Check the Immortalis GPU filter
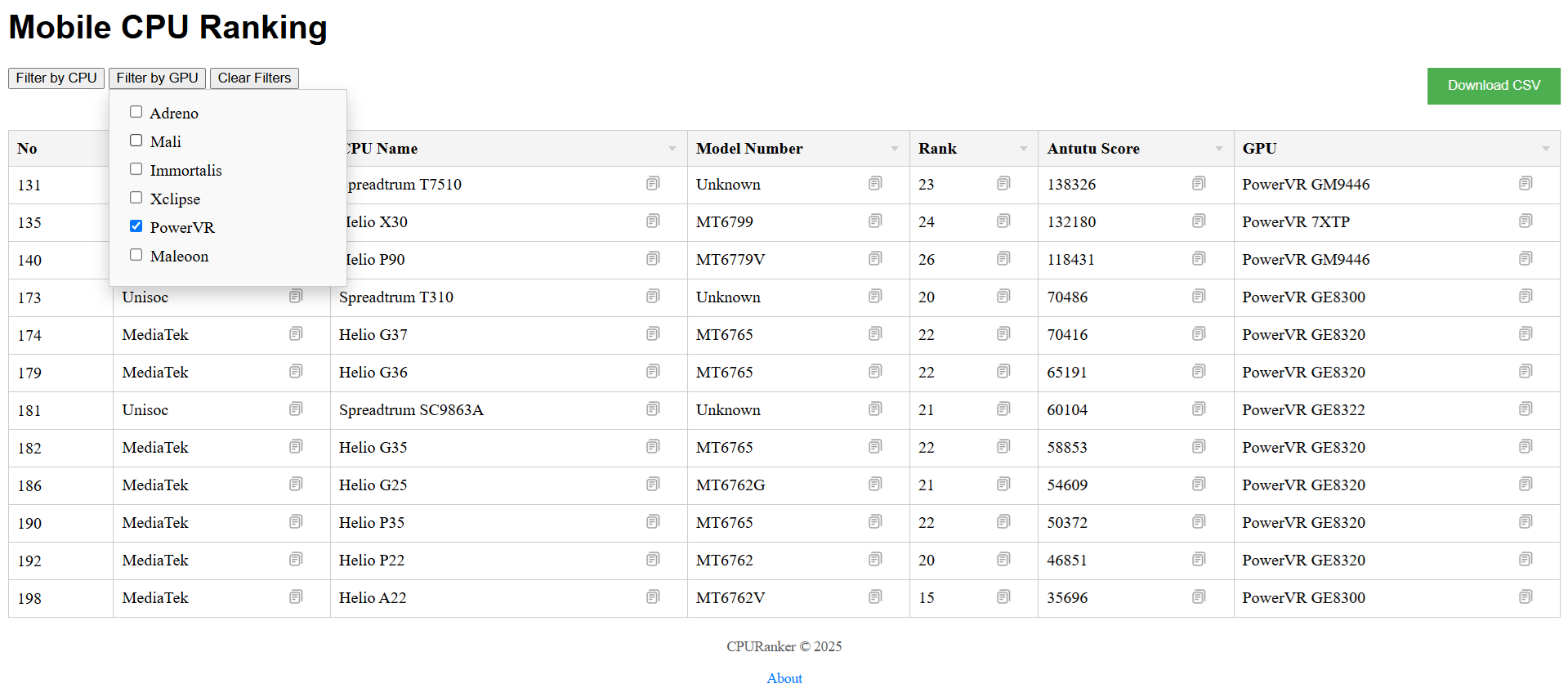 [136, 169]
